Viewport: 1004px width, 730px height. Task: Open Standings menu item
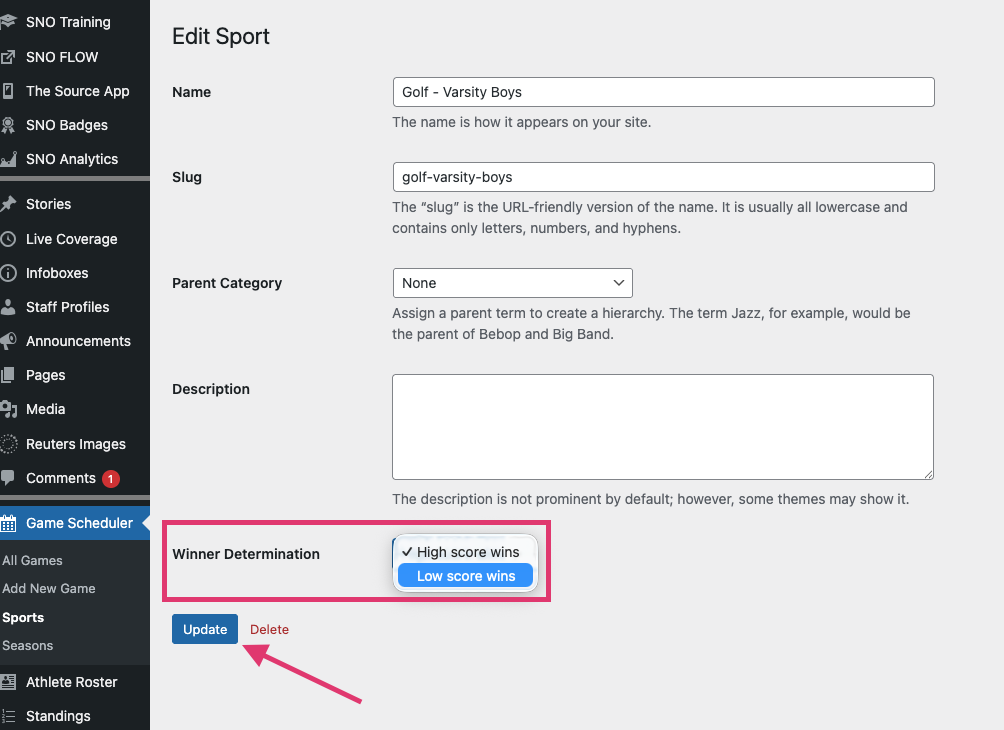click(x=58, y=716)
